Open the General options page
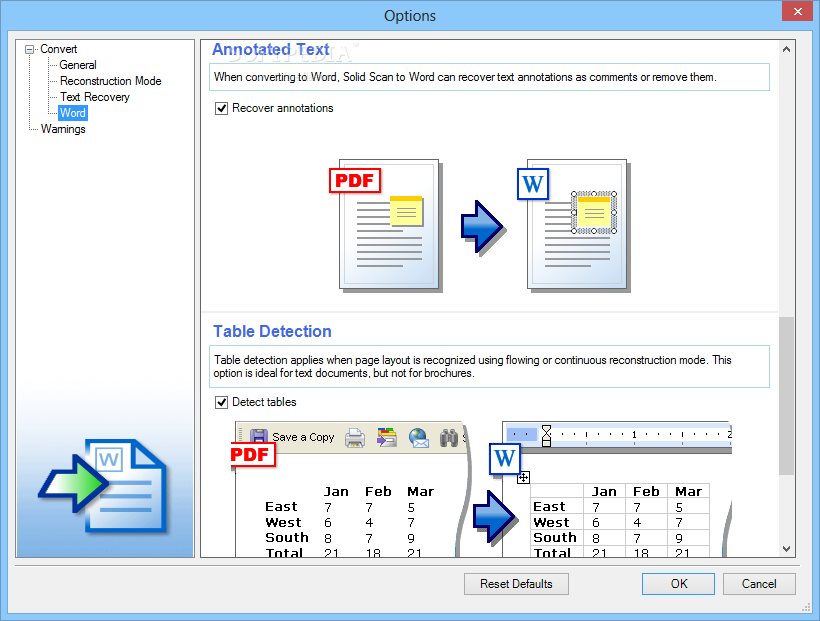The height and width of the screenshot is (621, 820). (x=78, y=65)
